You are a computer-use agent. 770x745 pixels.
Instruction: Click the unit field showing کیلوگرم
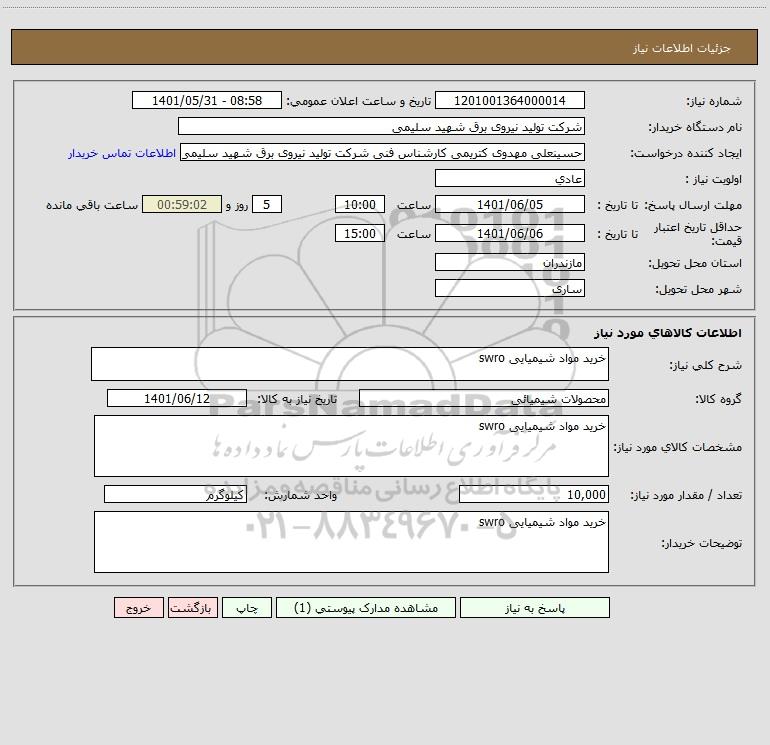pos(175,494)
